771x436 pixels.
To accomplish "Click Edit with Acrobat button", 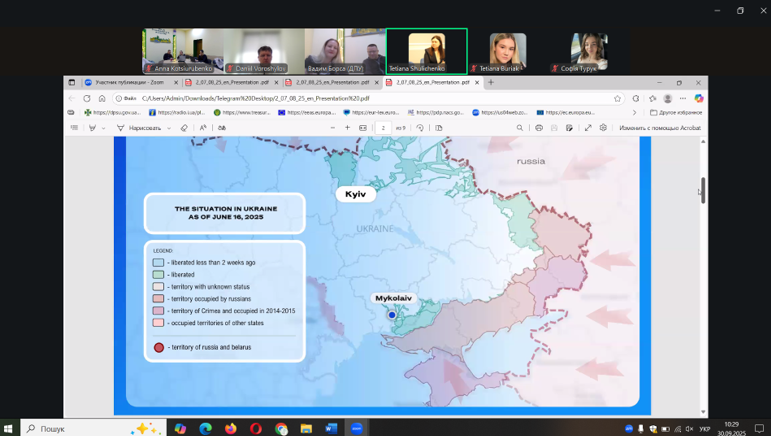I will [x=659, y=128].
